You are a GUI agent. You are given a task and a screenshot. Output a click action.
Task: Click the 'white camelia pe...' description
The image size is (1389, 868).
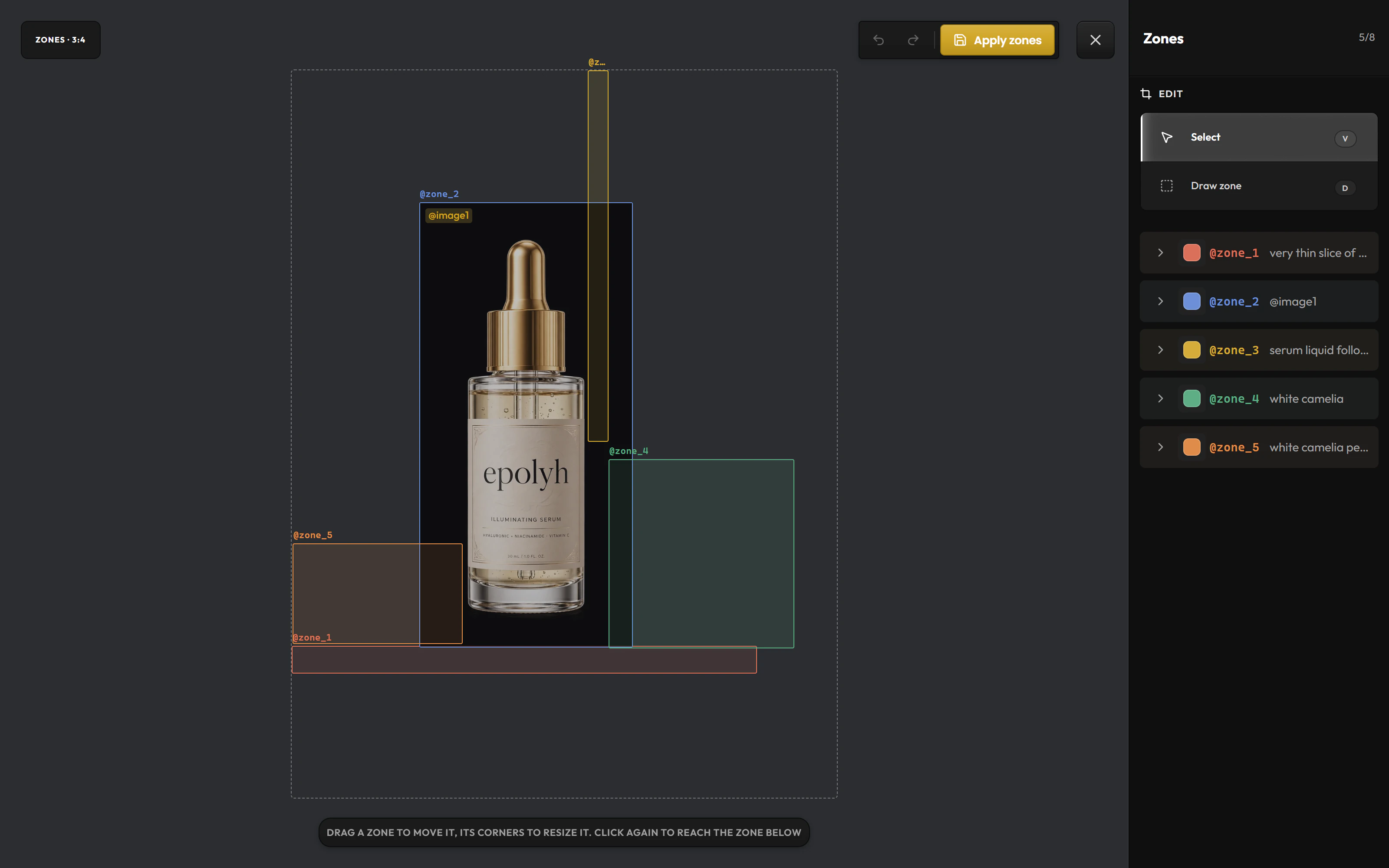coord(1318,447)
